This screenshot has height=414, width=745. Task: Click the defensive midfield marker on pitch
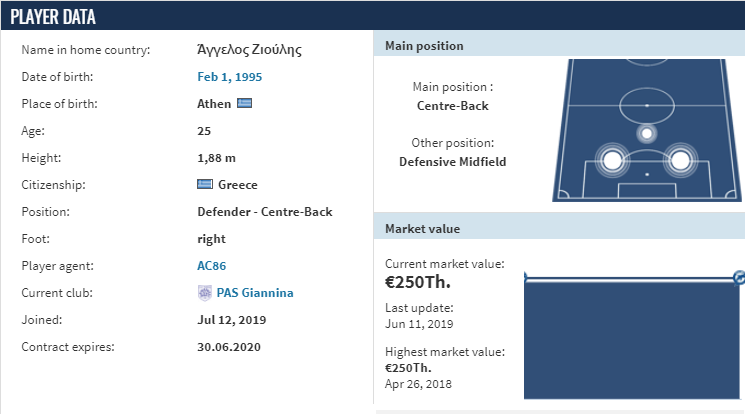pyautogui.click(x=647, y=134)
